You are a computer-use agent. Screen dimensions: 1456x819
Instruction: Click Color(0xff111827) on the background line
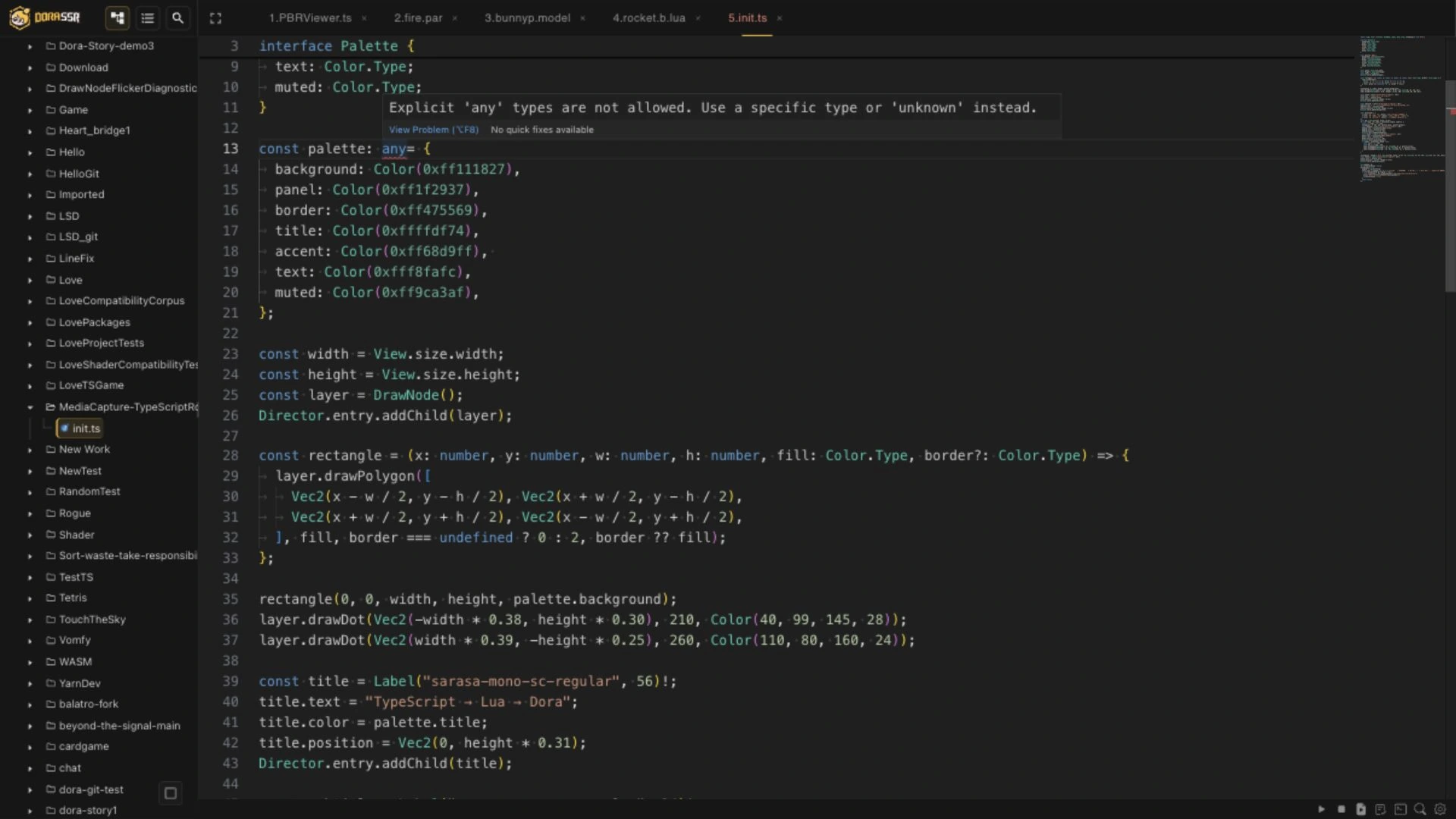443,170
